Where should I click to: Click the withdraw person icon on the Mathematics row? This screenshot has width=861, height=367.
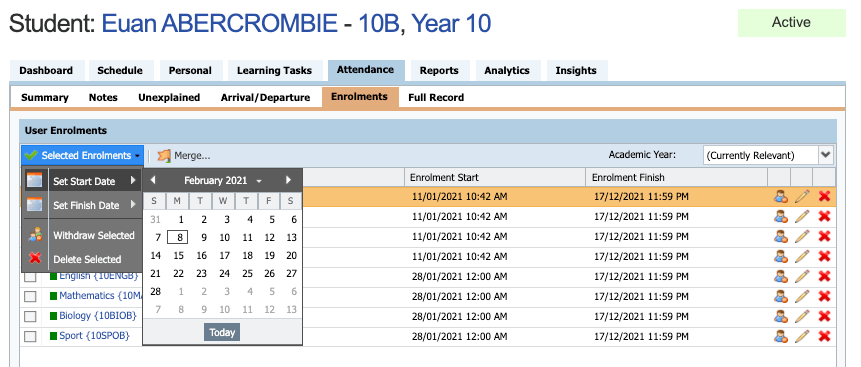780,296
